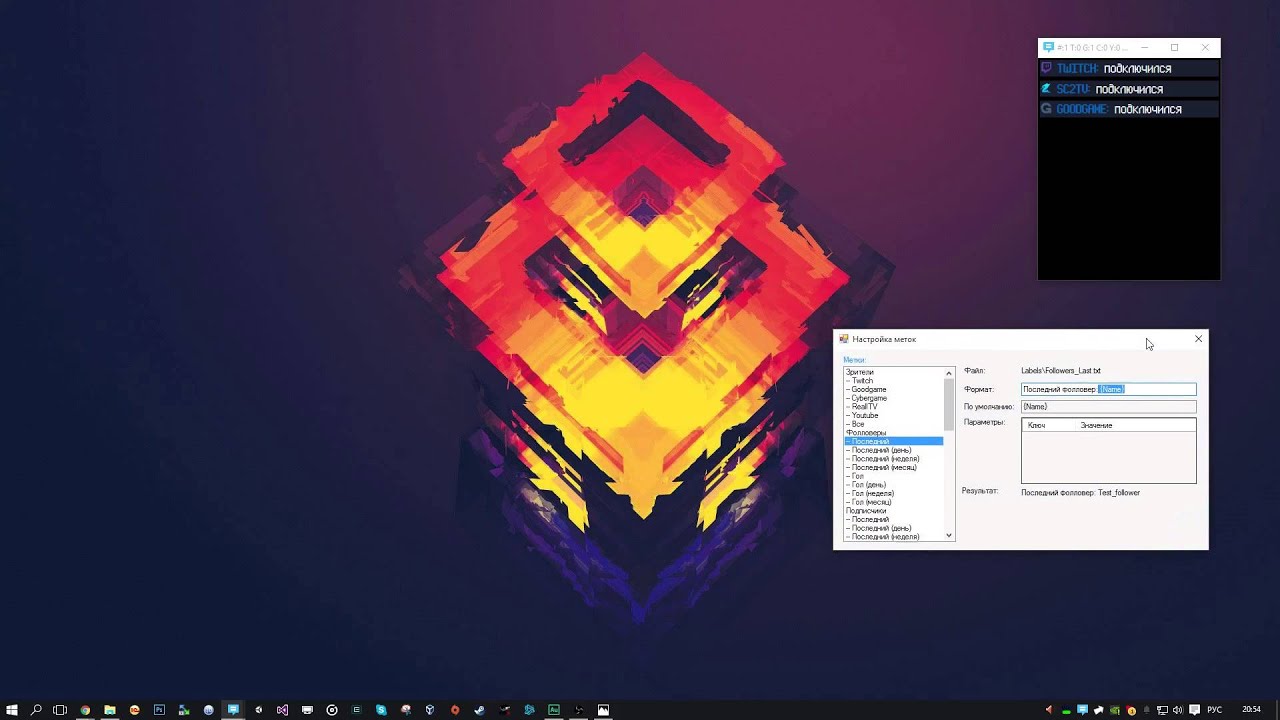This screenshot has width=1280, height=720.
Task: Open Task View on the taskbar
Action: [x=60, y=710]
